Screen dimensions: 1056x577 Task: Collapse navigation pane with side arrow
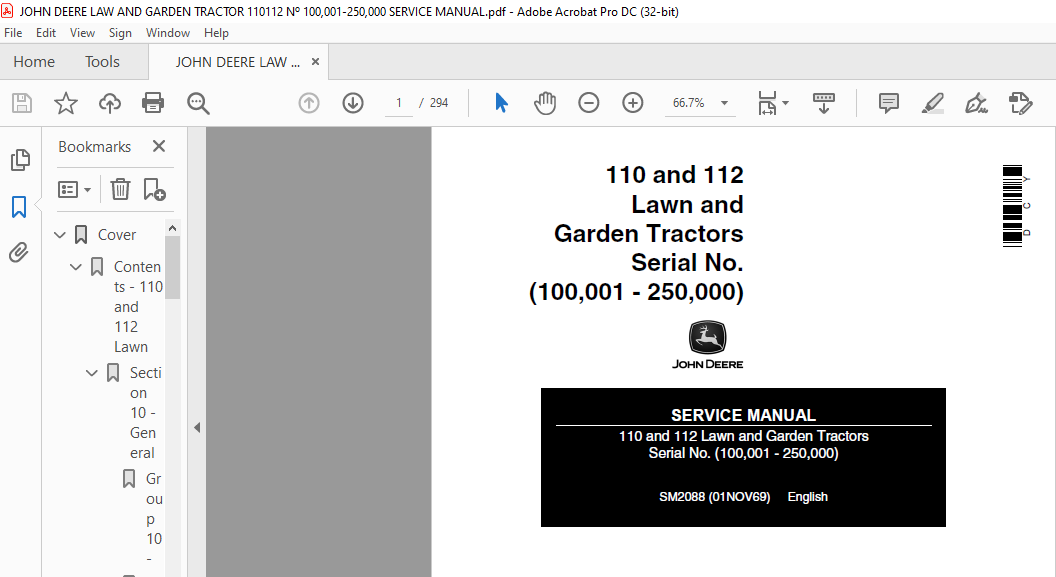[197, 428]
